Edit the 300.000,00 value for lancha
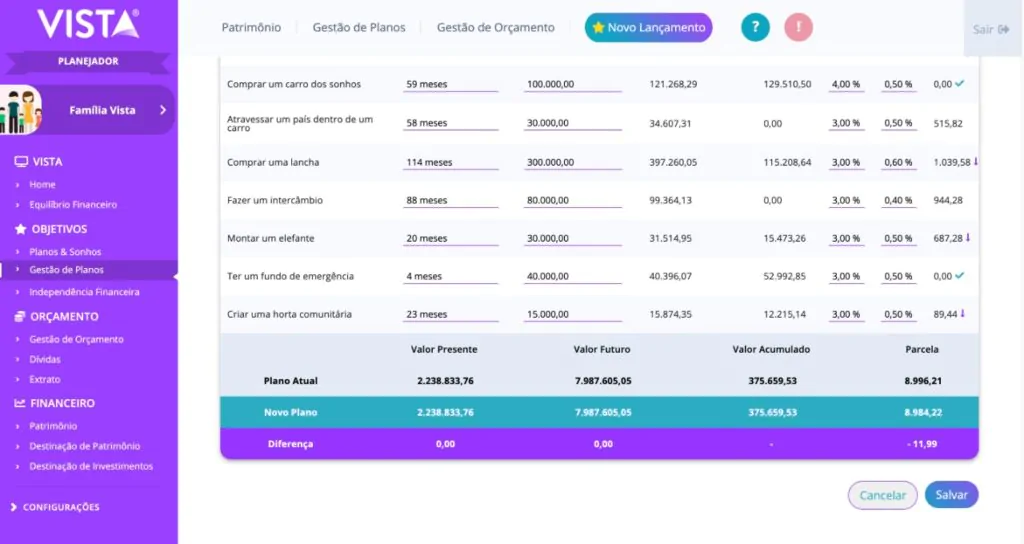 click(x=572, y=162)
